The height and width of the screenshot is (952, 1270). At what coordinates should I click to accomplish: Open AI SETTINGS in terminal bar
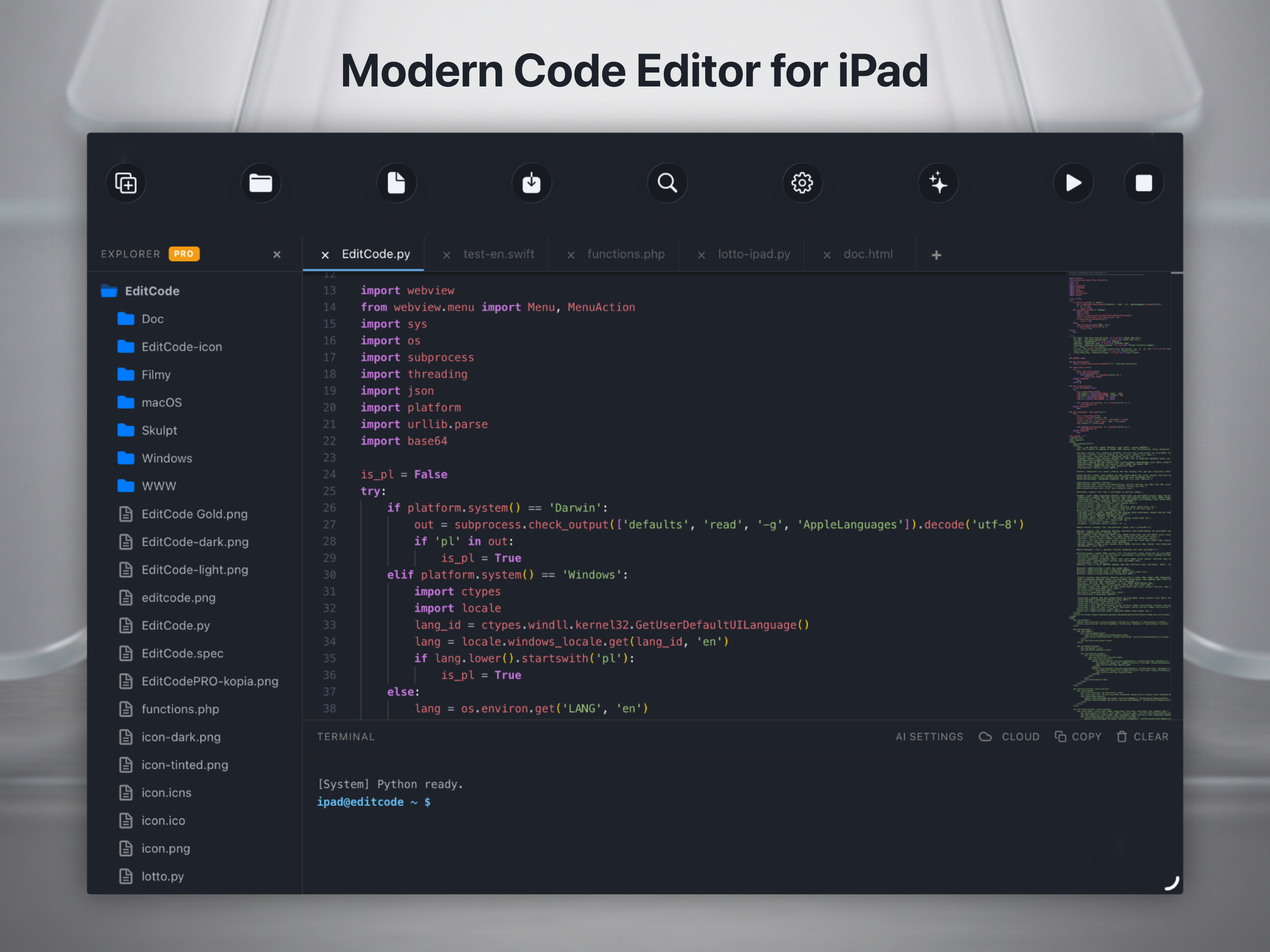929,737
